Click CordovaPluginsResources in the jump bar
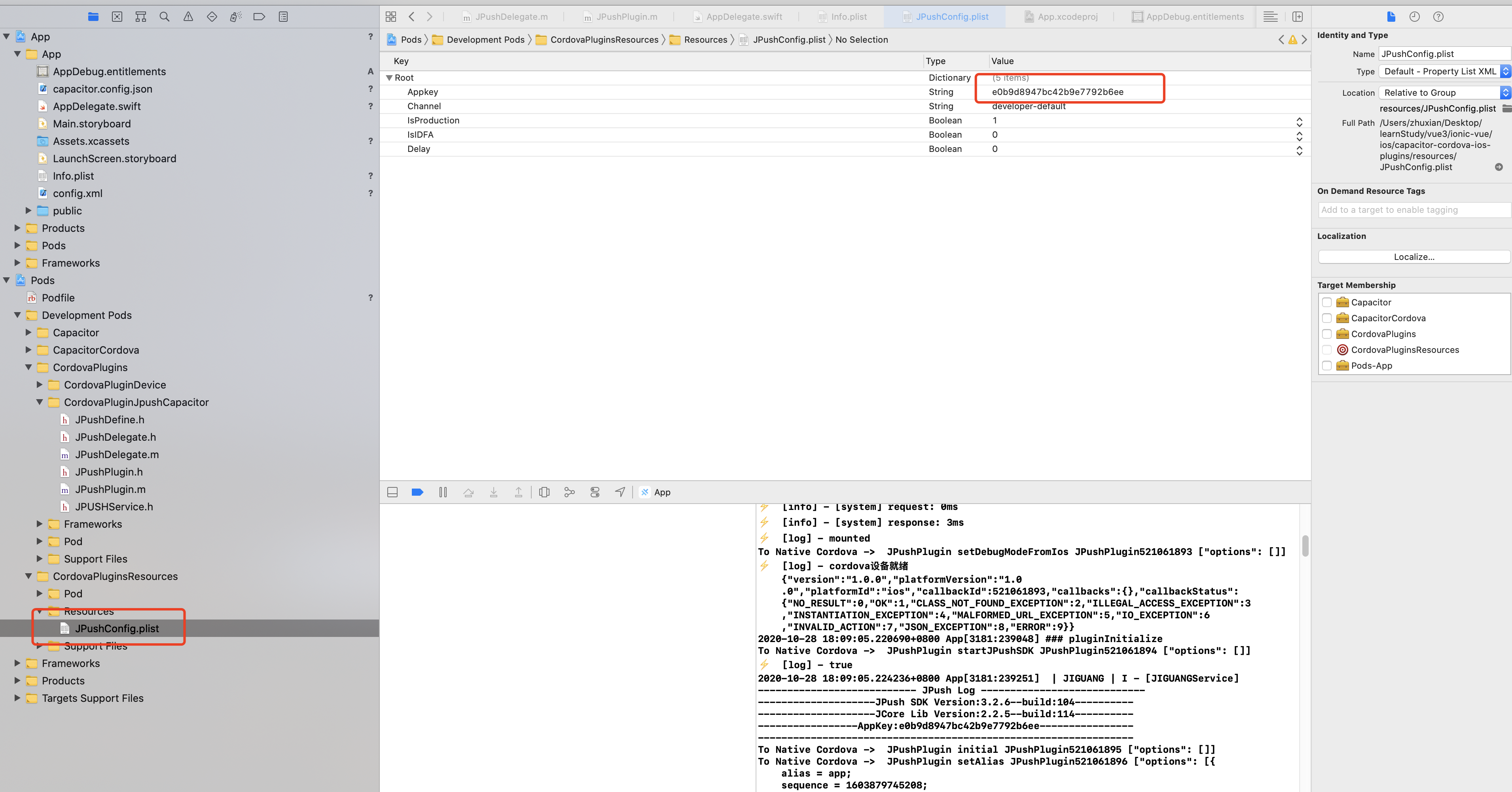This screenshot has height=792, width=1512. [604, 40]
